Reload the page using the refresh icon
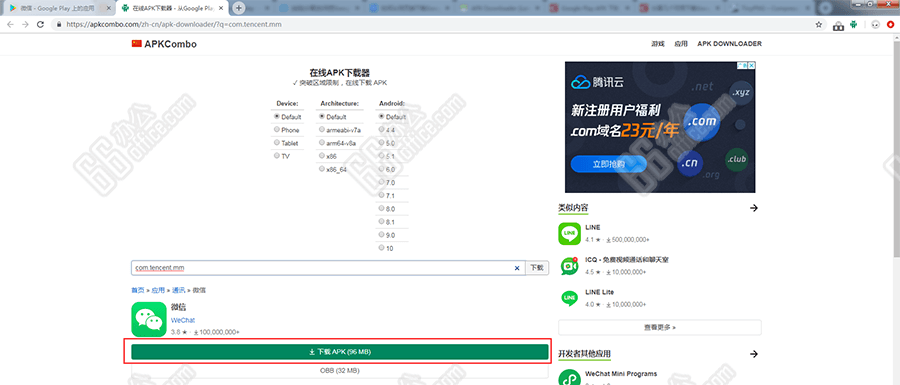The width and height of the screenshot is (900, 385). pyautogui.click(x=40, y=25)
